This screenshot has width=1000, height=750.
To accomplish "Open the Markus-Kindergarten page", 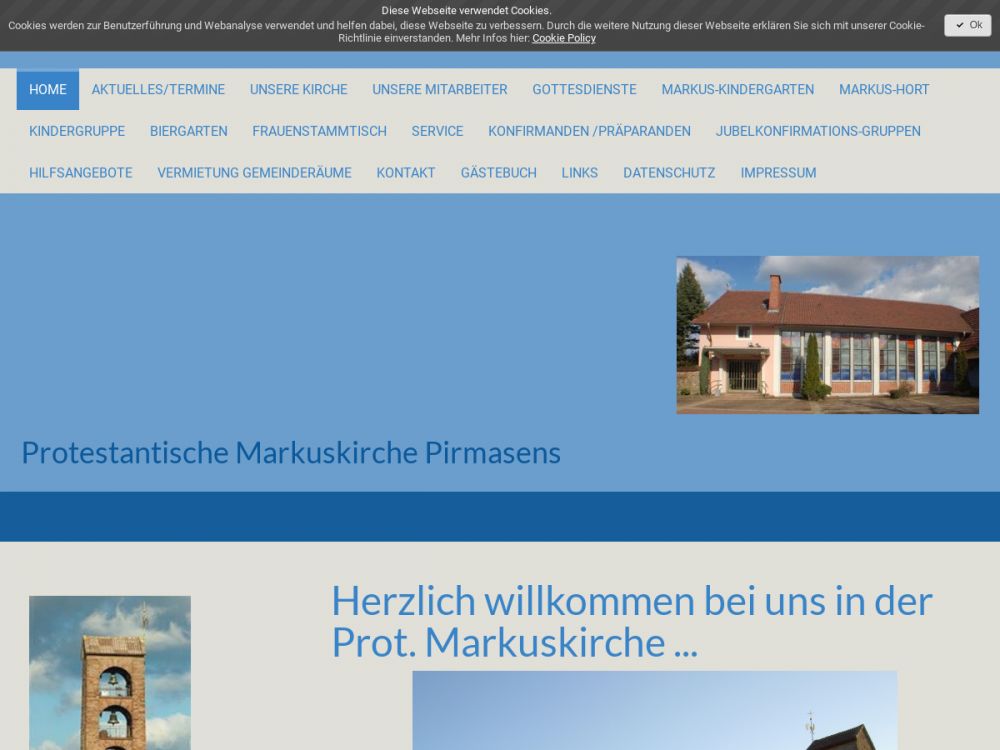I will [x=737, y=90].
